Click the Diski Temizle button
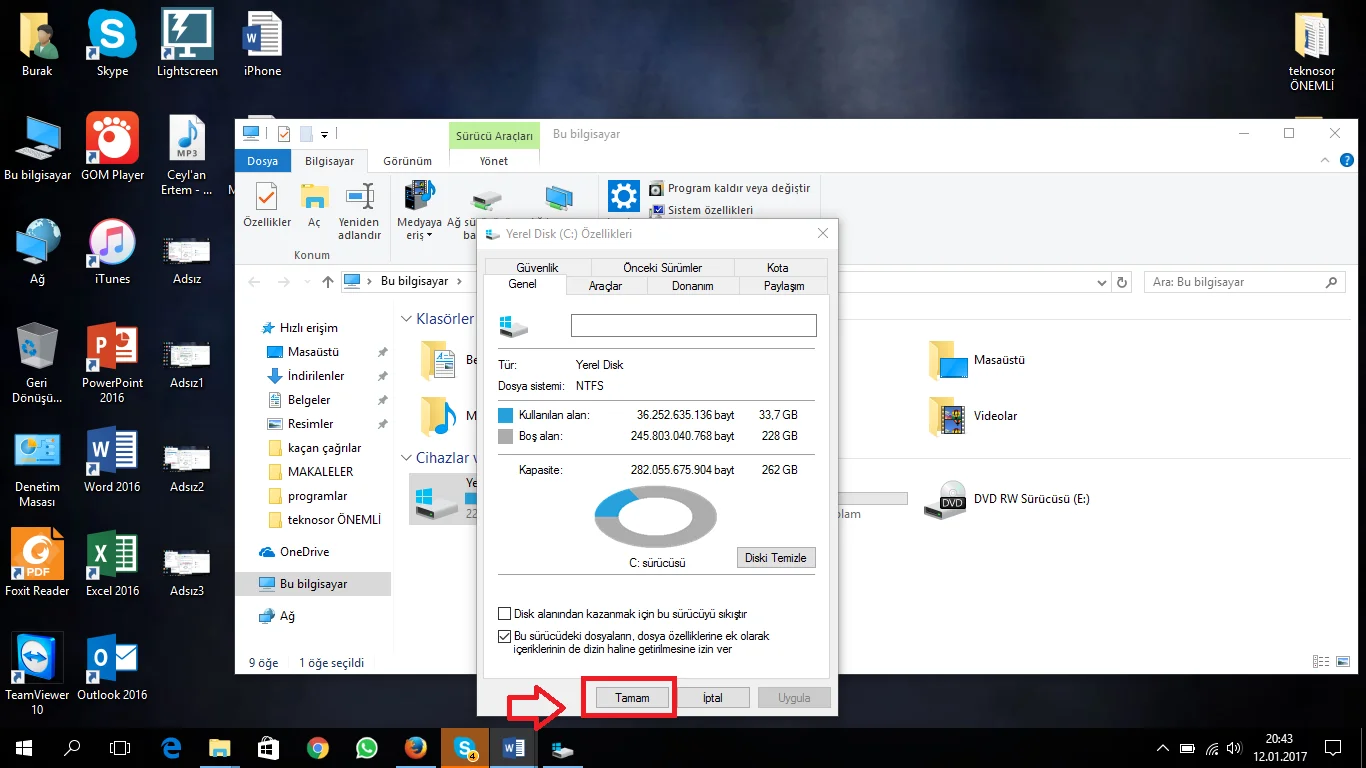The width and height of the screenshot is (1366, 768). 775,558
